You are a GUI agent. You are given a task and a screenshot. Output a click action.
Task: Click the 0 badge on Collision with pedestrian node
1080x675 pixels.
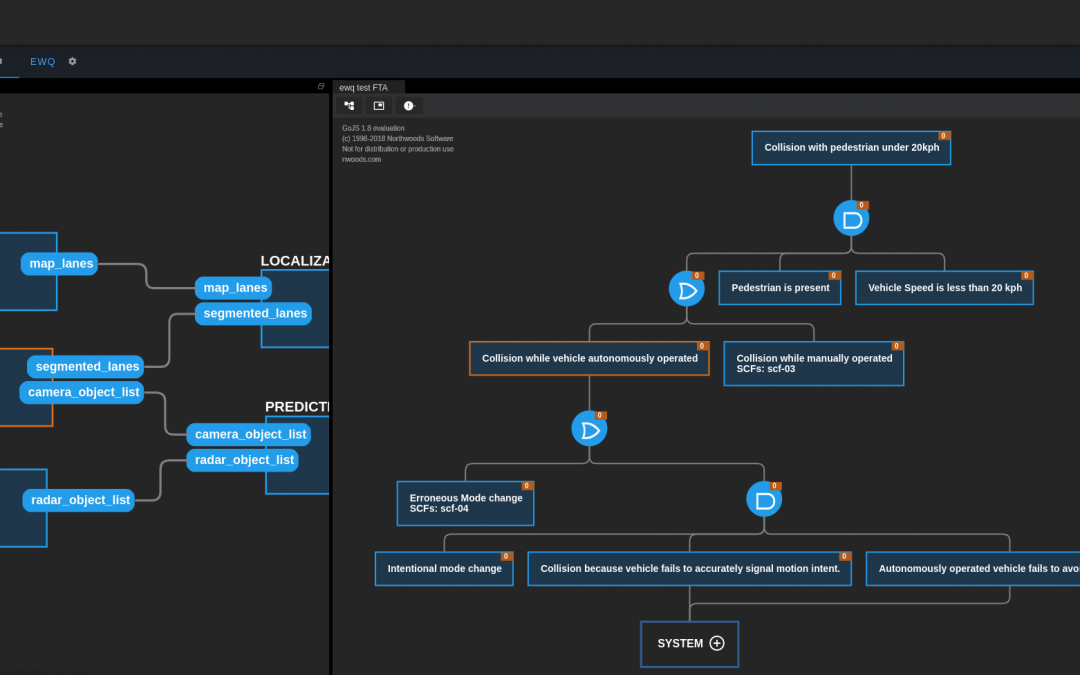tap(944, 136)
